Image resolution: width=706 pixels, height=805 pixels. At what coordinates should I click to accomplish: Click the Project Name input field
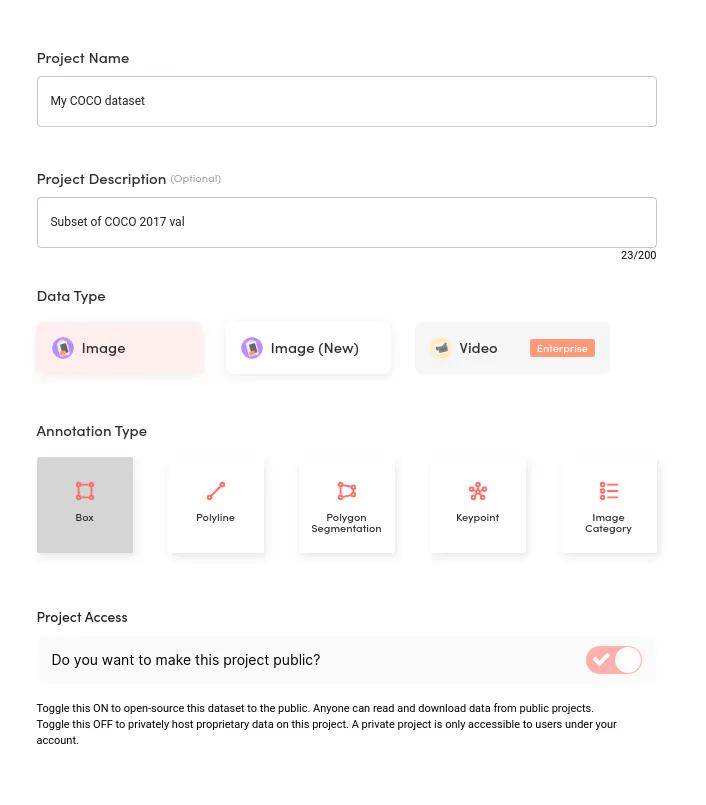click(346, 101)
